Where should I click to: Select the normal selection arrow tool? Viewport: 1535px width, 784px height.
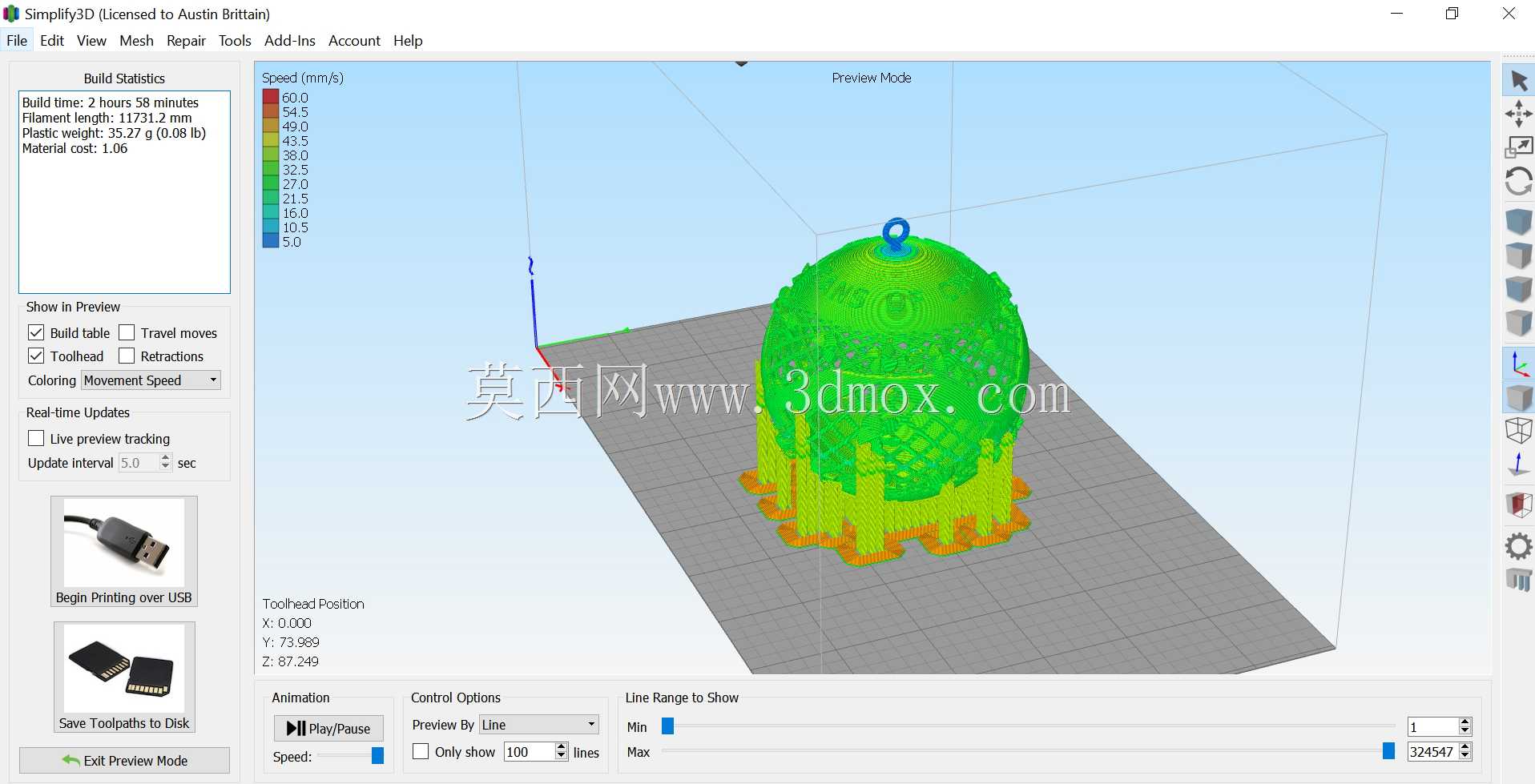click(1518, 81)
